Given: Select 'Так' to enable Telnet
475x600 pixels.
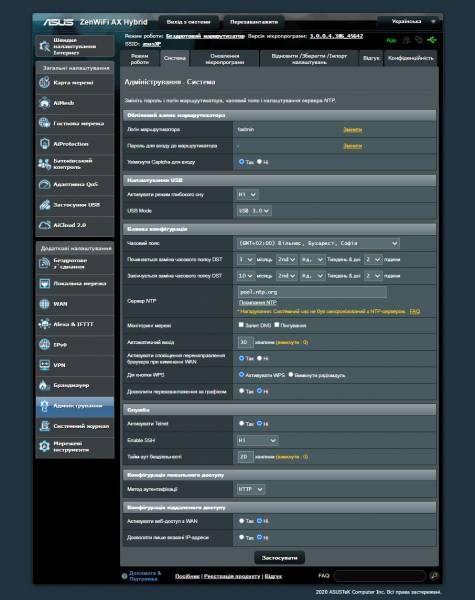Looking at the screenshot, I should click(242, 424).
